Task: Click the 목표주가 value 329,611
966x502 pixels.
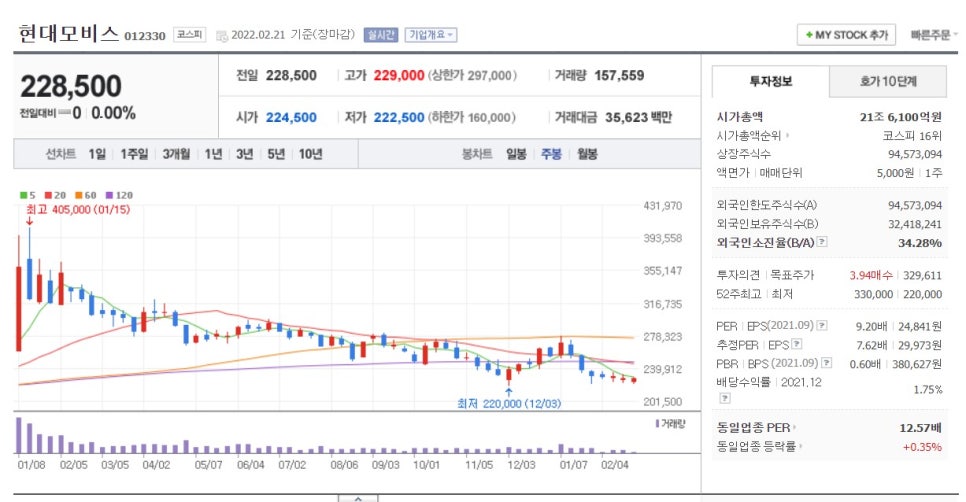Action: (922, 275)
